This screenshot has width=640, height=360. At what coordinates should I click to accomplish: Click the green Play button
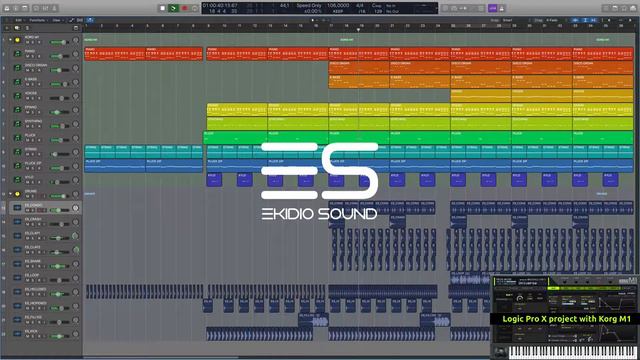173,8
